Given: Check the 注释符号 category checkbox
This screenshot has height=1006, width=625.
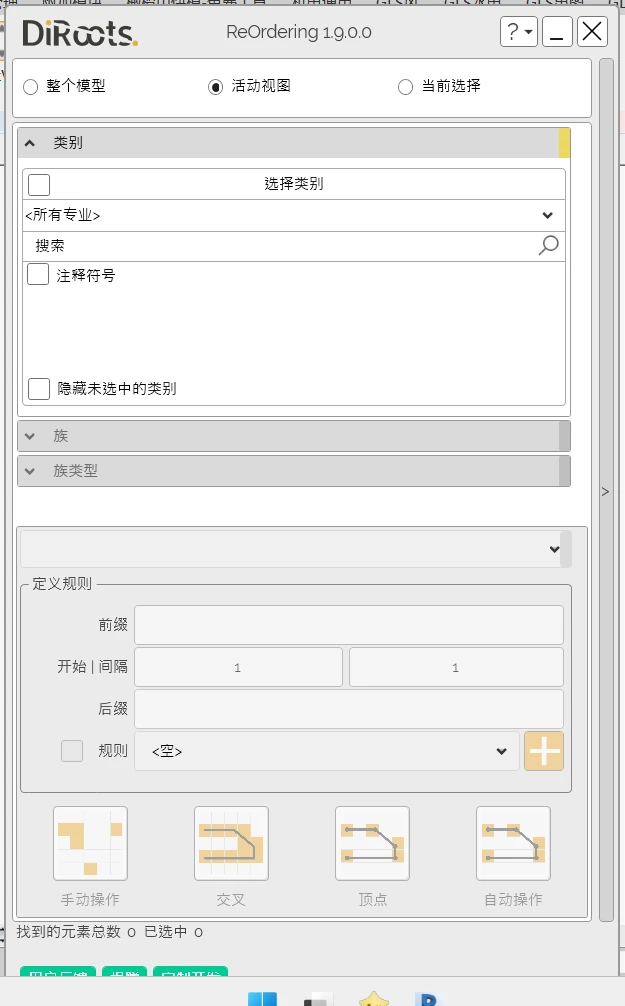Looking at the screenshot, I should 38,275.
